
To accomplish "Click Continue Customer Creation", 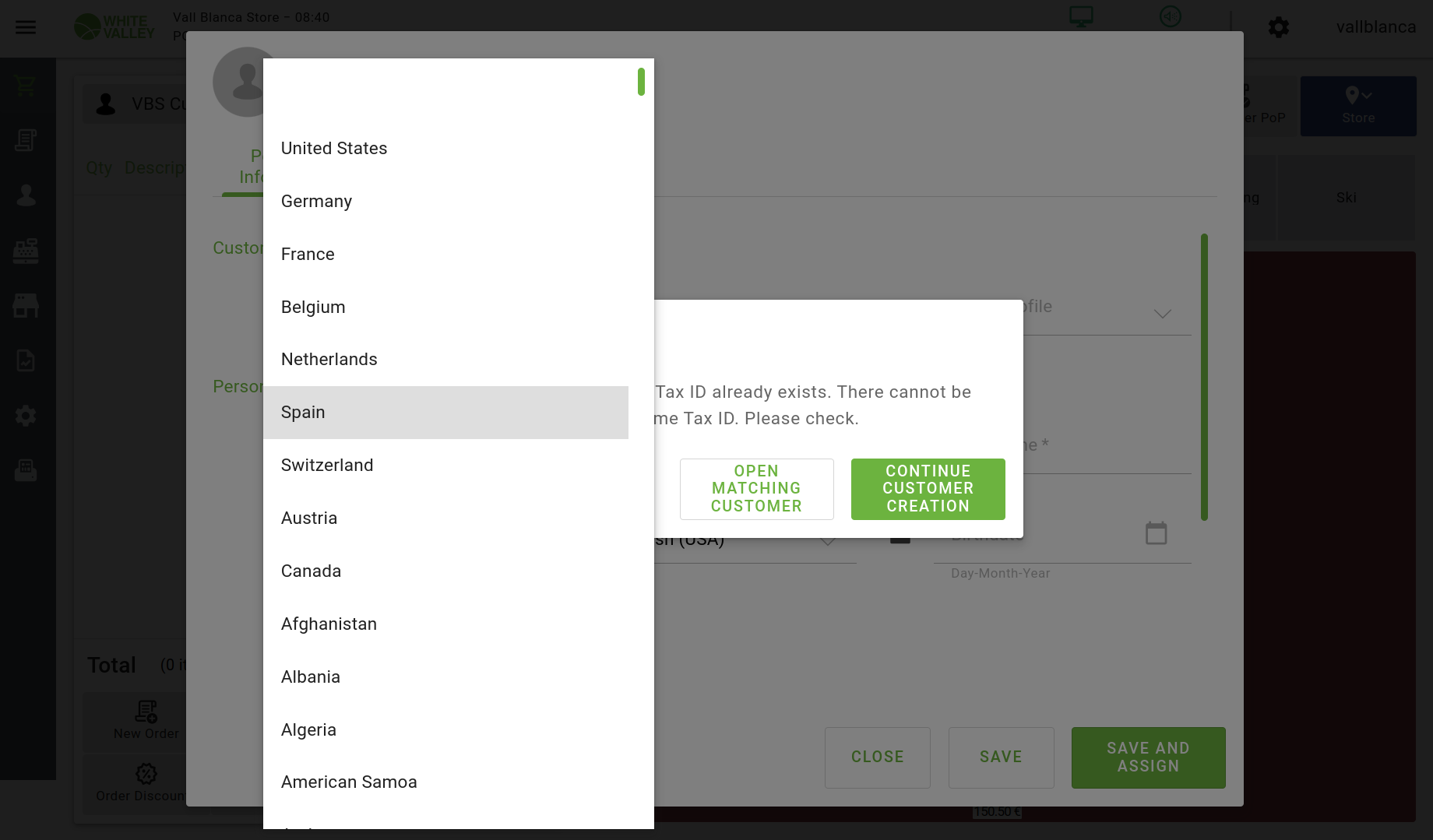I will [x=928, y=489].
